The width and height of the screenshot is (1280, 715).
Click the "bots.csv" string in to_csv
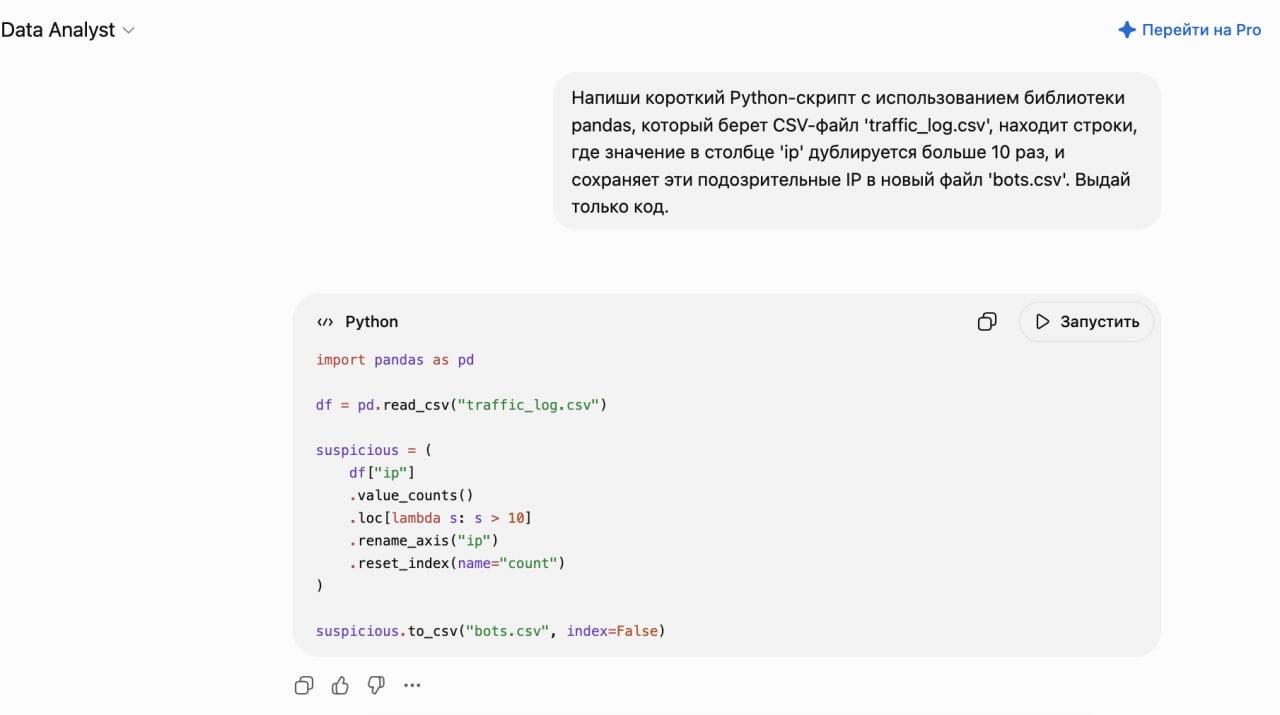pyautogui.click(x=508, y=631)
